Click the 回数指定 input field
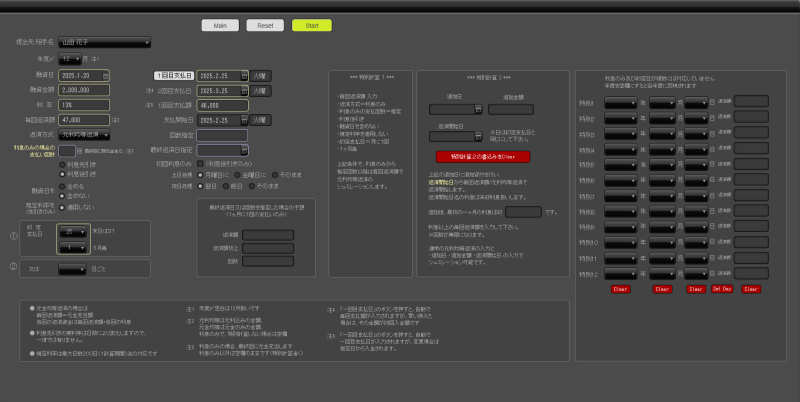Screen dimensions: 800x402 222,135
